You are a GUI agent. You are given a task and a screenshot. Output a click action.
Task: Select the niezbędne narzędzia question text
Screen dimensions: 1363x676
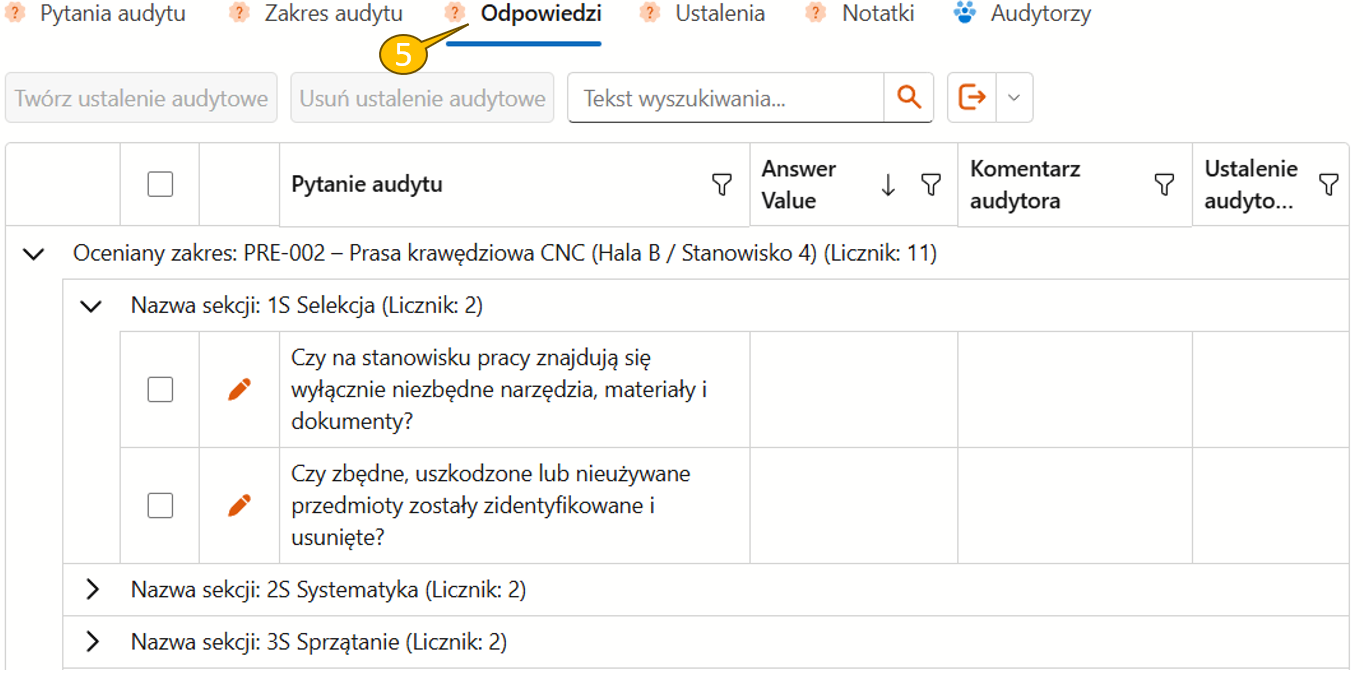click(499, 389)
